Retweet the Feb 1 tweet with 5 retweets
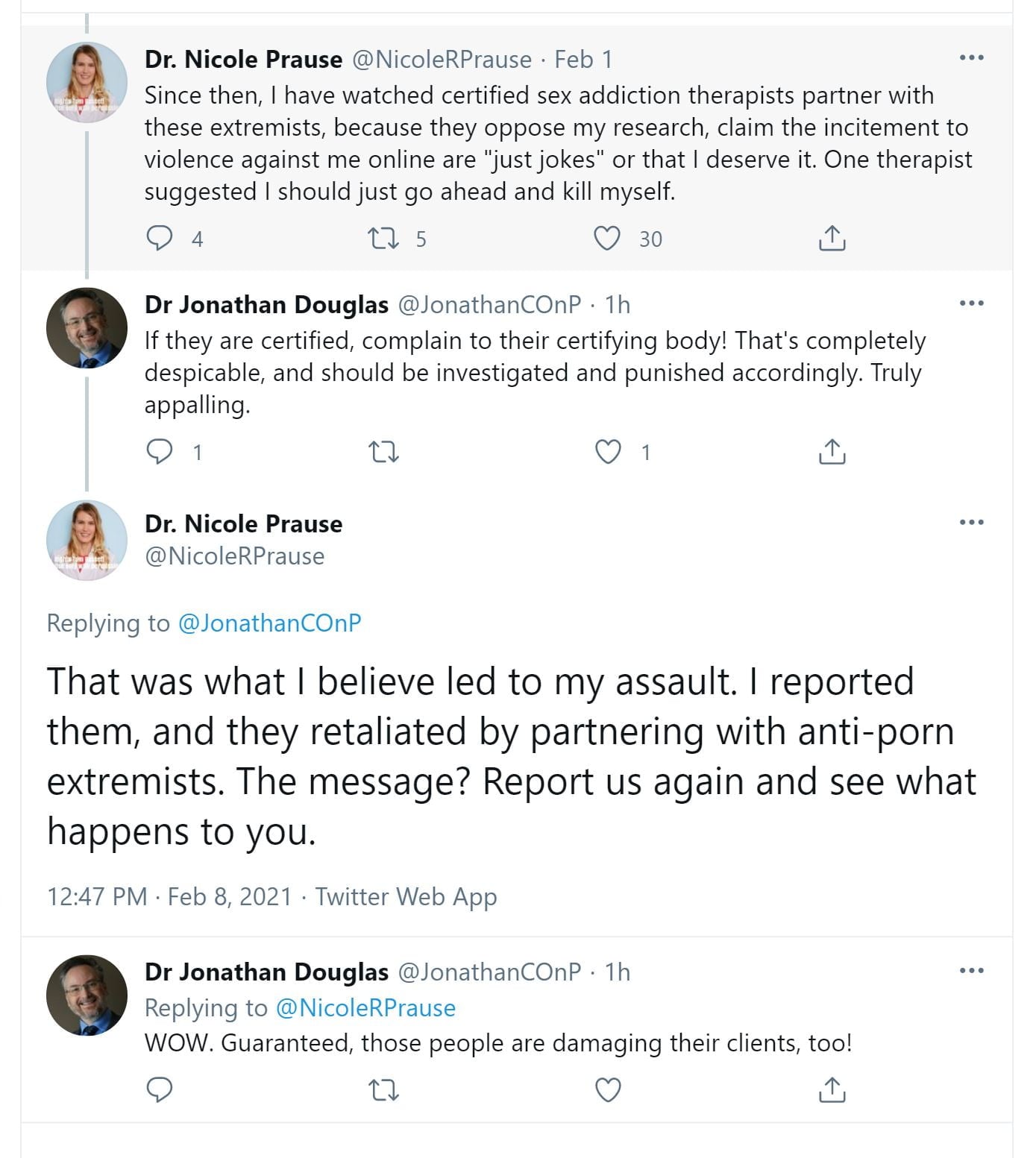 pos(384,239)
